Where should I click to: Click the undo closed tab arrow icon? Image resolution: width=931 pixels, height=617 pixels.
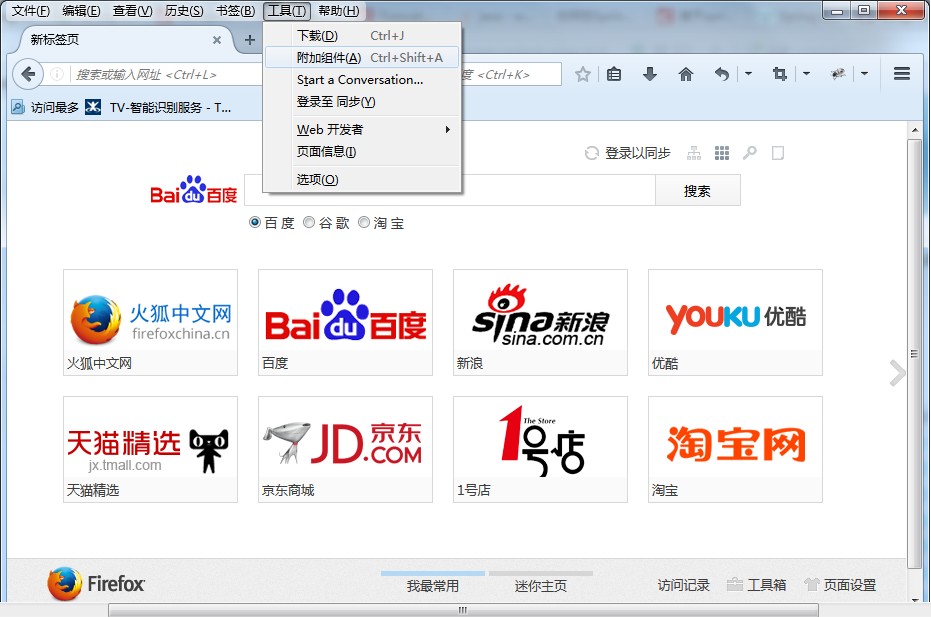[721, 74]
